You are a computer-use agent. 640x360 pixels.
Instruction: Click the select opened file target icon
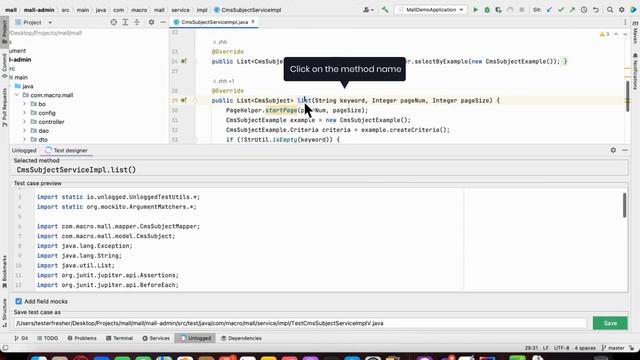113,22
